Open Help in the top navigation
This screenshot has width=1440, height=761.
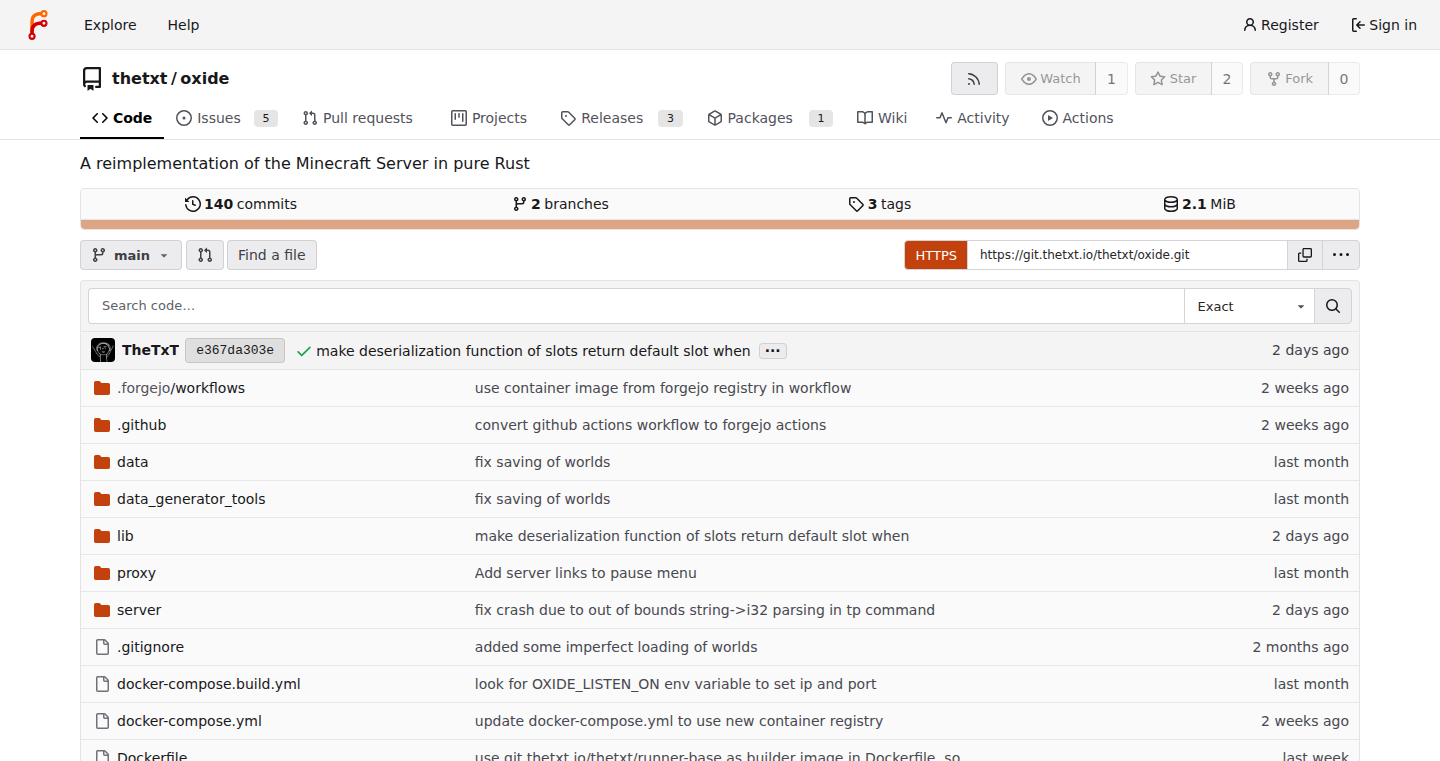click(184, 25)
